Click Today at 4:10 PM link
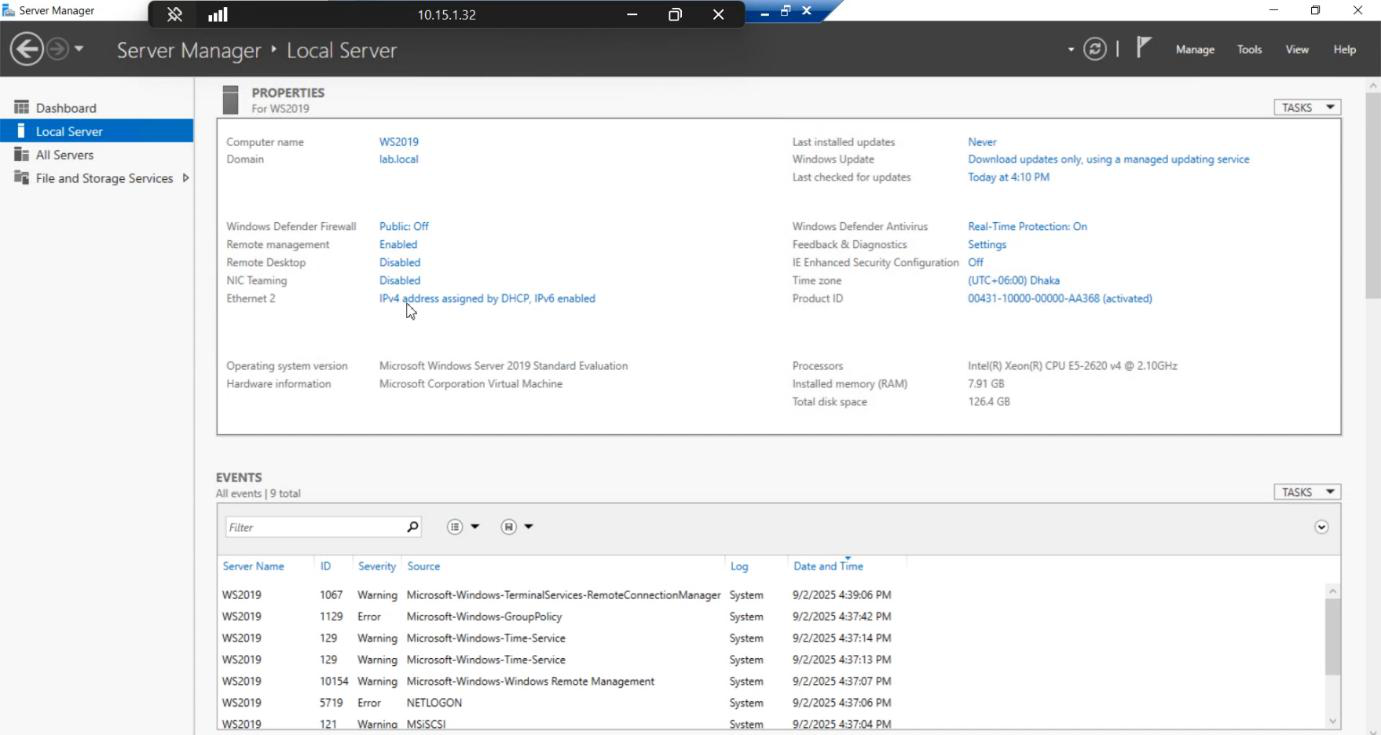This screenshot has width=1381, height=735. coord(1009,177)
